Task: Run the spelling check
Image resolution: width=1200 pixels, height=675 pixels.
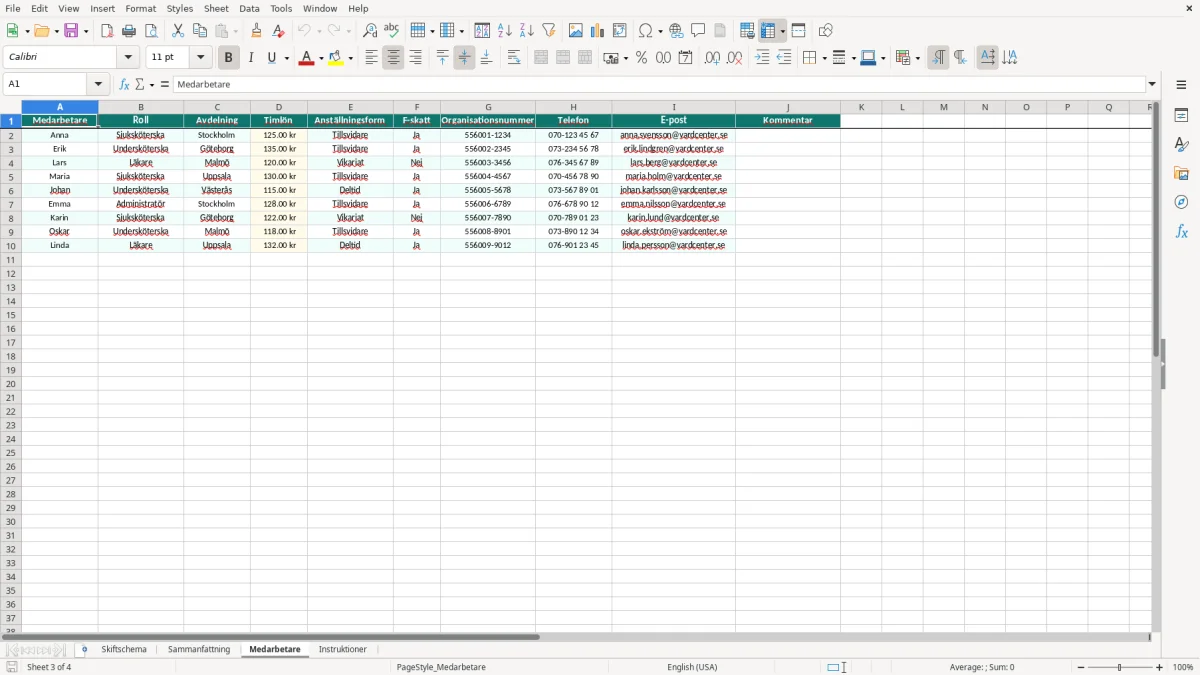Action: point(392,31)
